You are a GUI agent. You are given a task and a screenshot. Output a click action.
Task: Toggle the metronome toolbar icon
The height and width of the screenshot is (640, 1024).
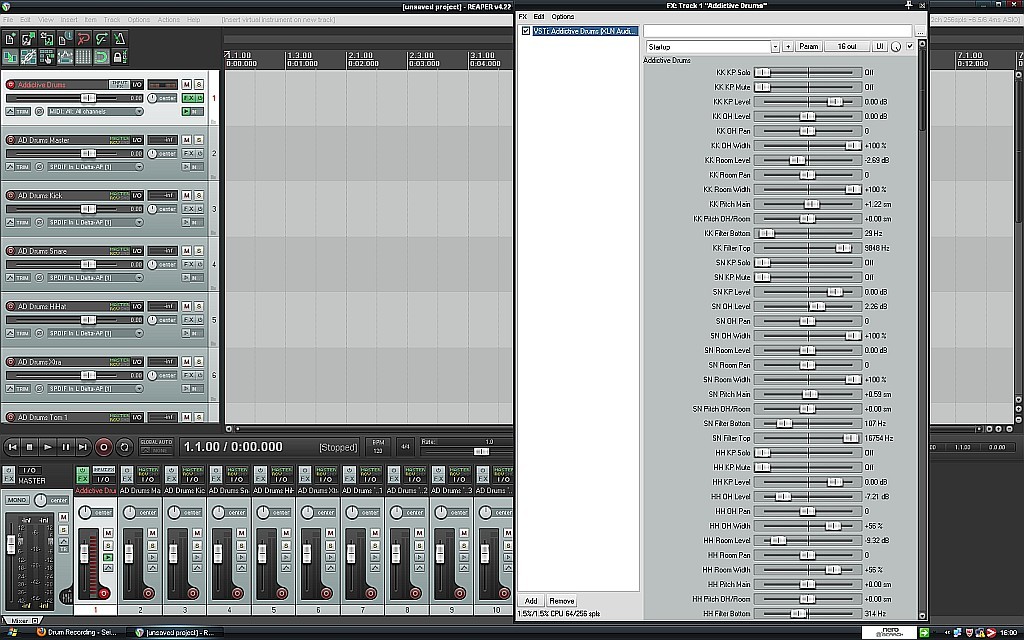coord(120,39)
